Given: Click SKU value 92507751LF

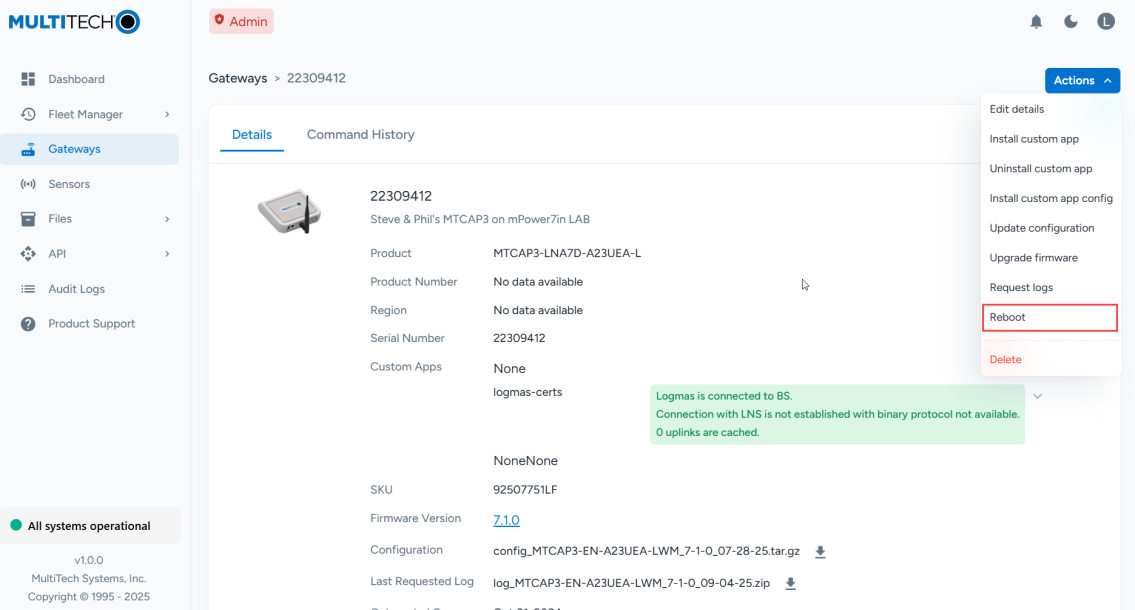Looking at the screenshot, I should (x=525, y=490).
